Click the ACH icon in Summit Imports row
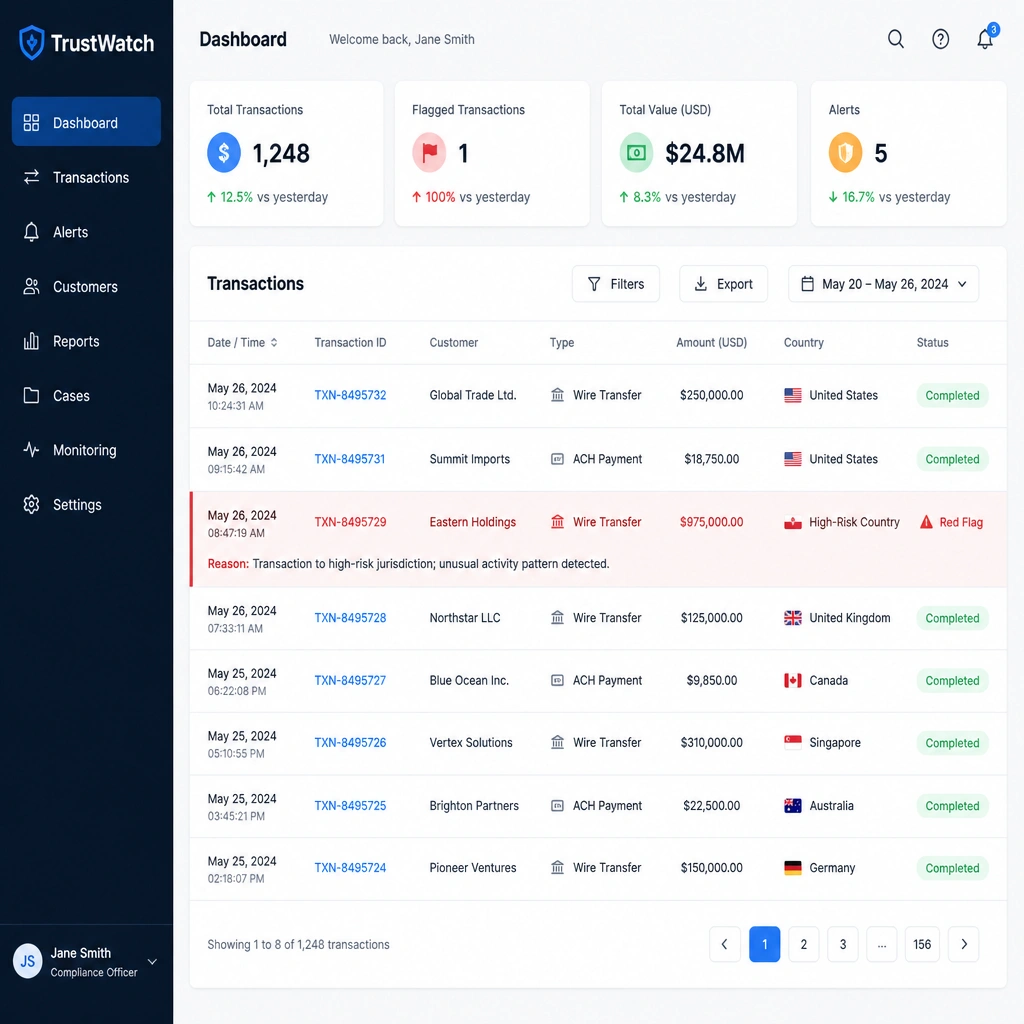 click(557, 459)
